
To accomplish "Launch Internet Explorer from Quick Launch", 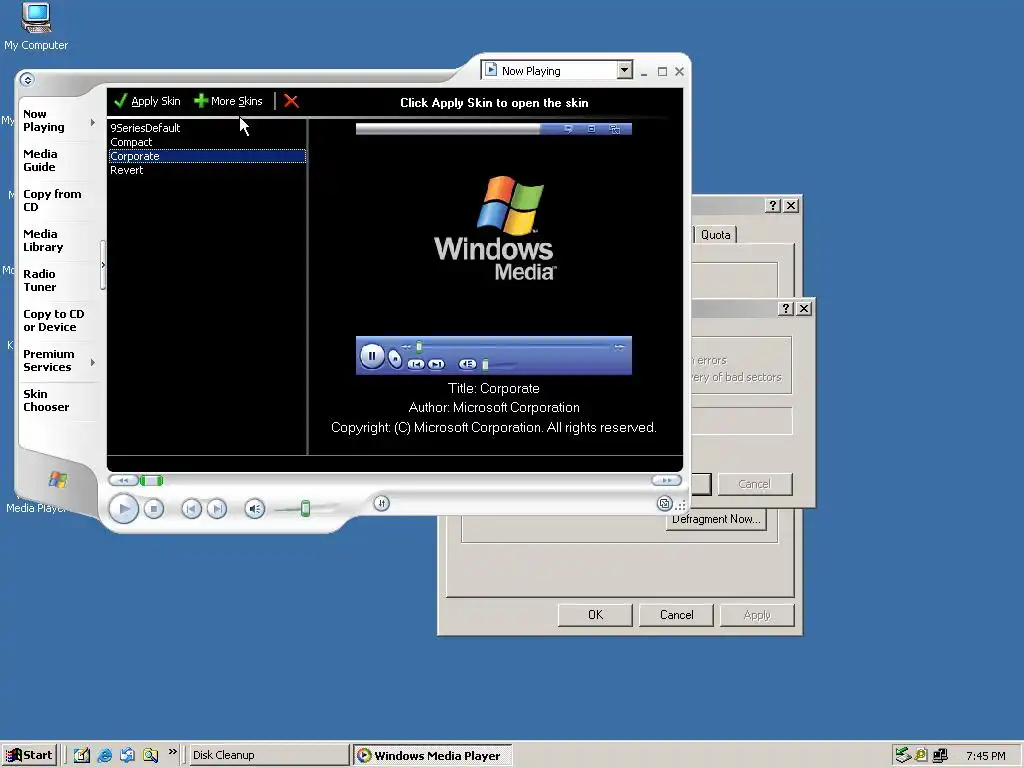I will pos(104,755).
